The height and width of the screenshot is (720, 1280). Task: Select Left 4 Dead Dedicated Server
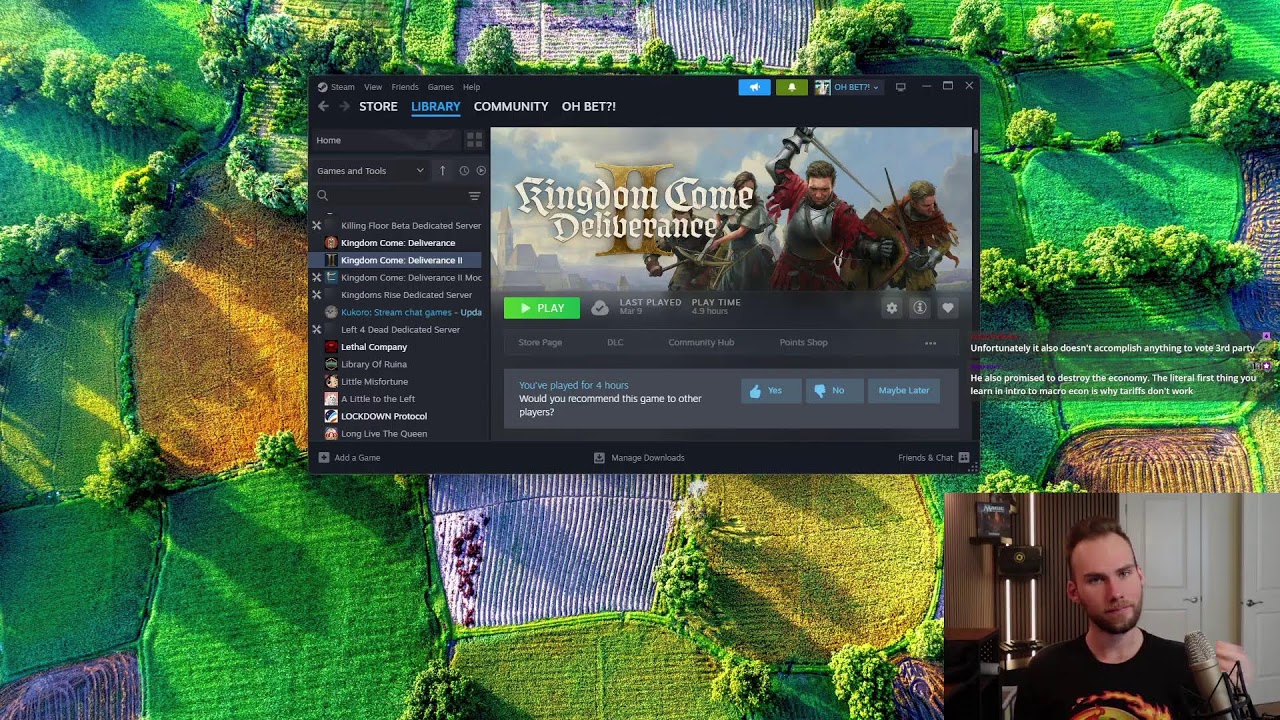tap(400, 330)
